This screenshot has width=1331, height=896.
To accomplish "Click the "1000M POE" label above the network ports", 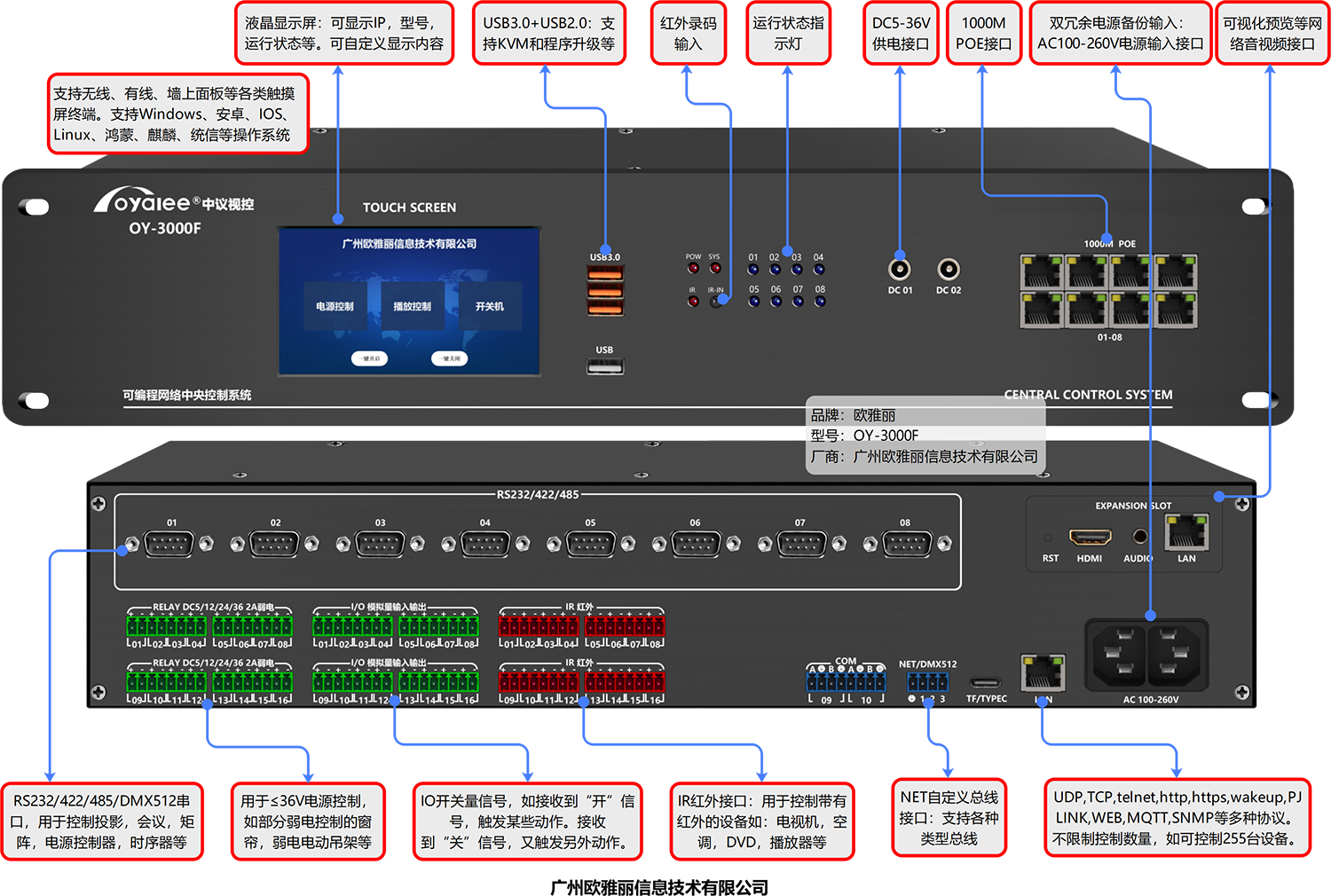I will click(1109, 244).
